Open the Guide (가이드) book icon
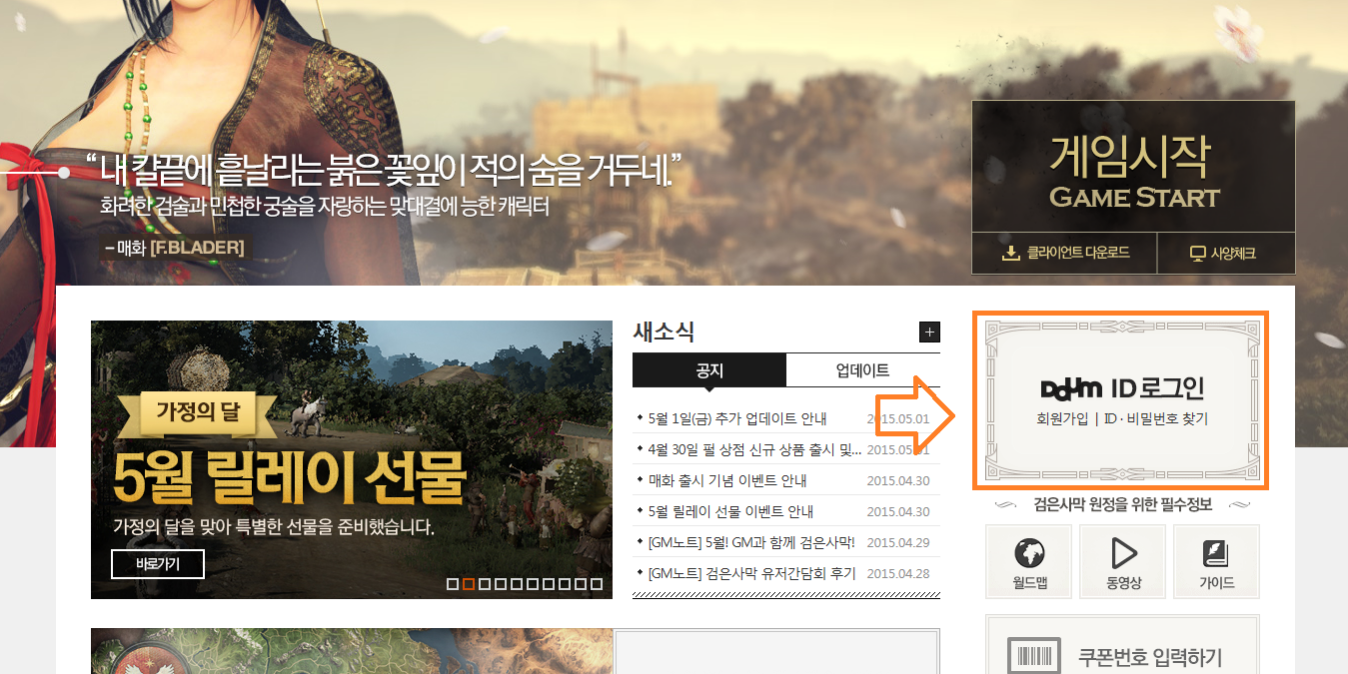Screen dimensions: 1348x674 click(1216, 553)
